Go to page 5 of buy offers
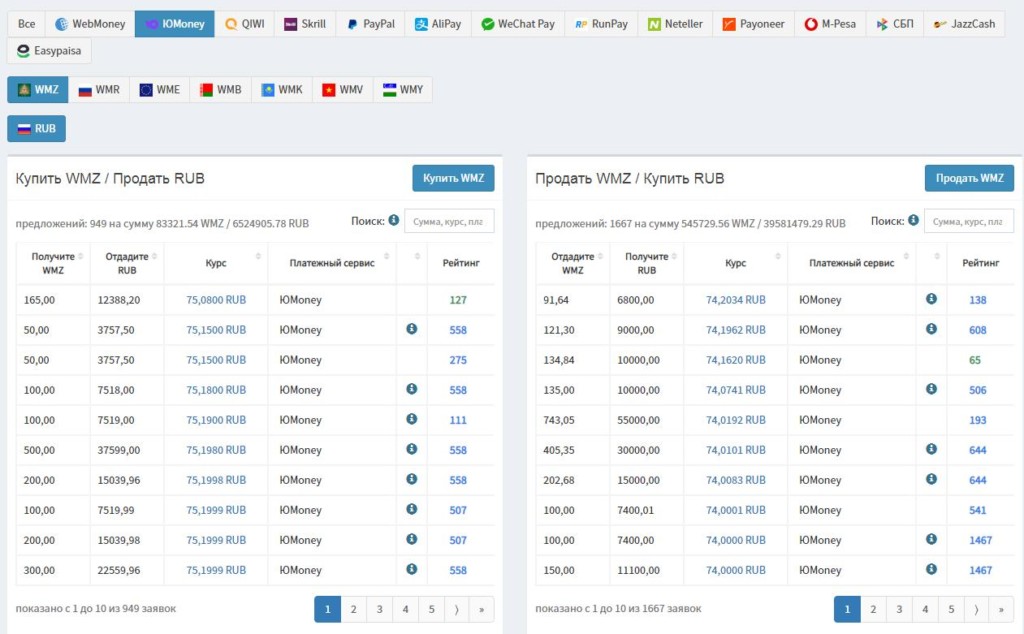The image size is (1024, 634). [x=431, y=609]
